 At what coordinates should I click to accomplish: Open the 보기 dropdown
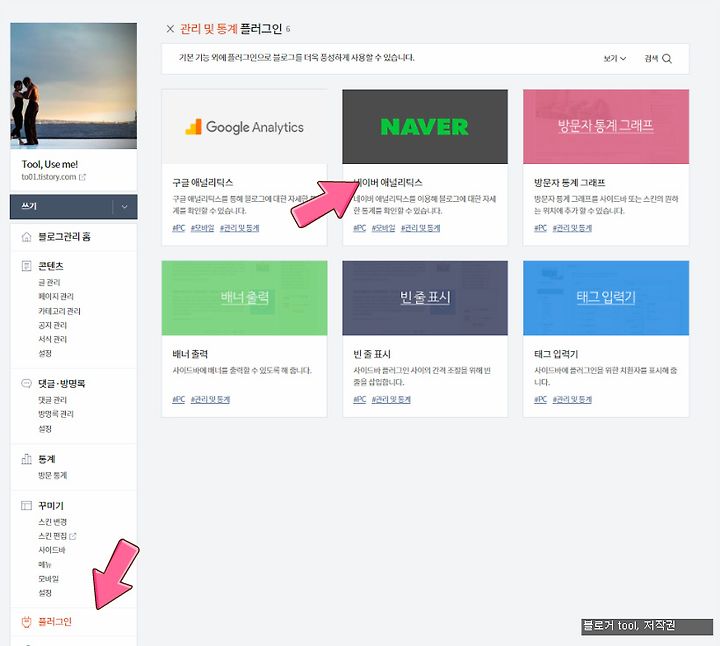614,59
